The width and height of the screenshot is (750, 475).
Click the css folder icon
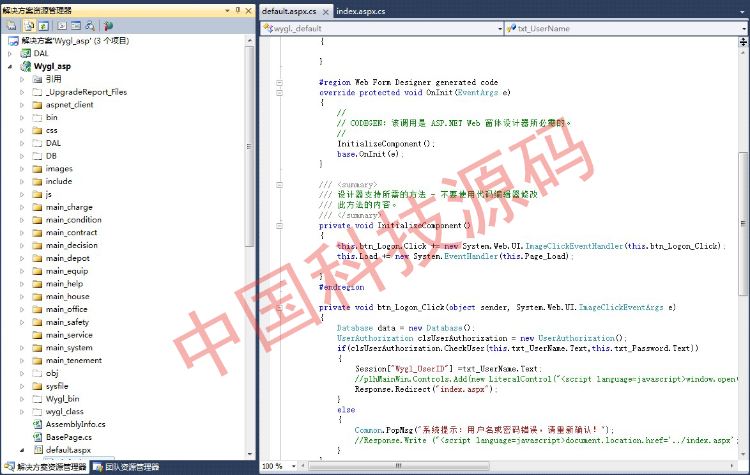[x=37, y=130]
